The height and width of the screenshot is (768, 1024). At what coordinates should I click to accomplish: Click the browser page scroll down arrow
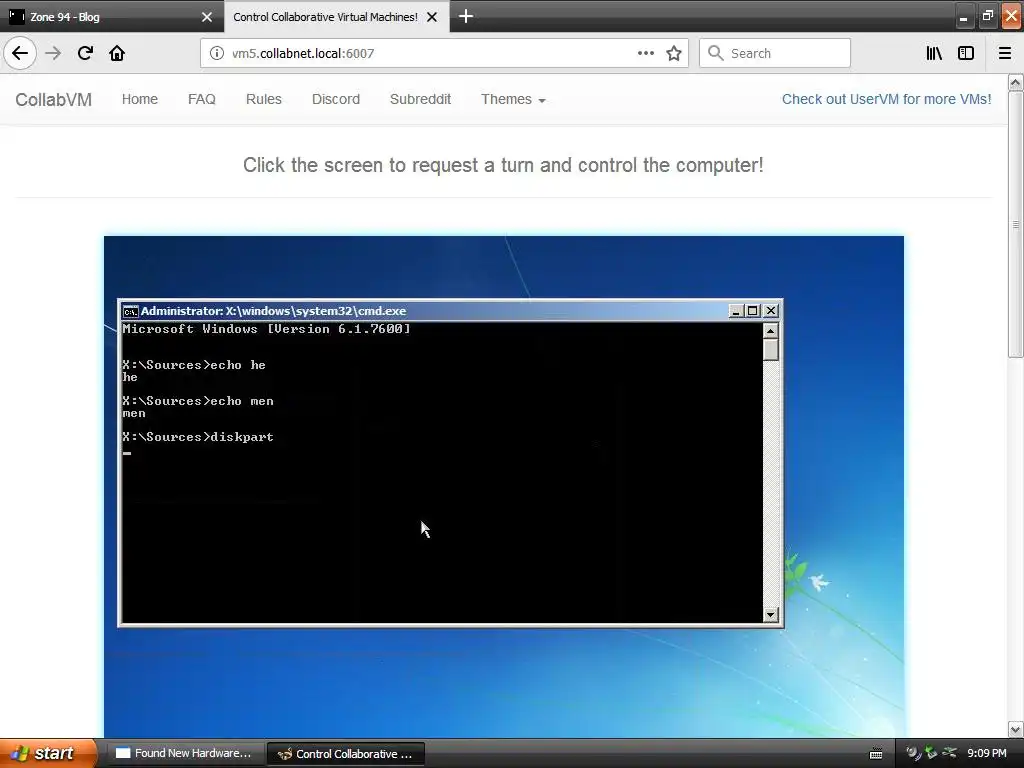point(1016,729)
